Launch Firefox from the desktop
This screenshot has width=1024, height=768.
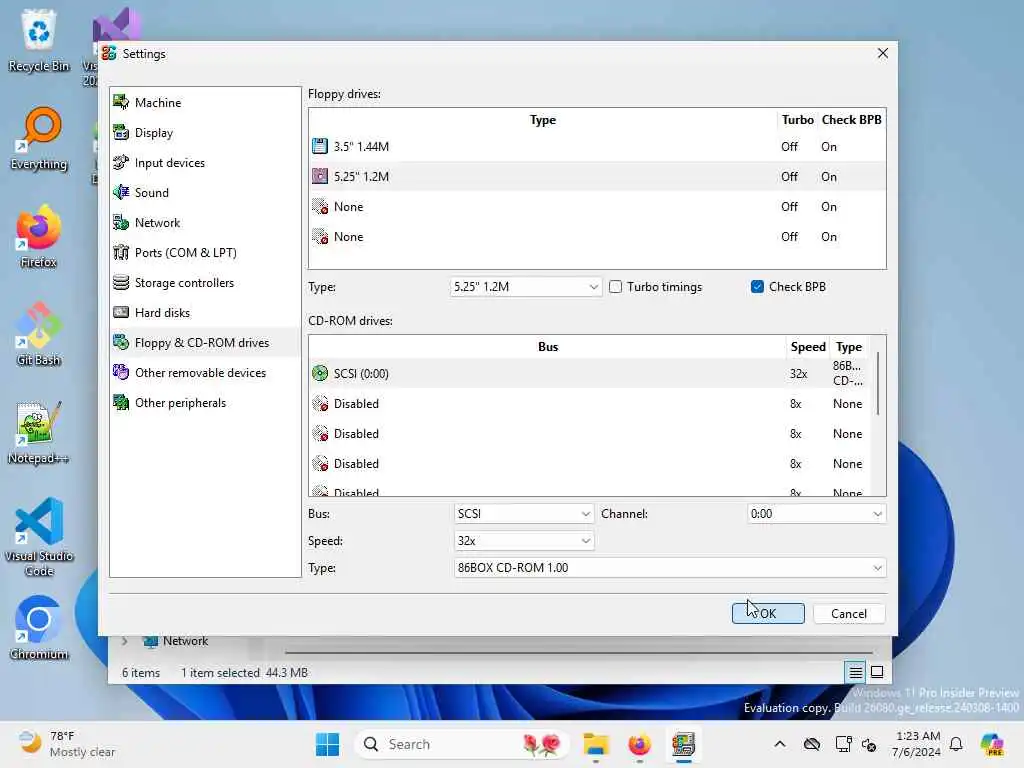[x=39, y=236]
